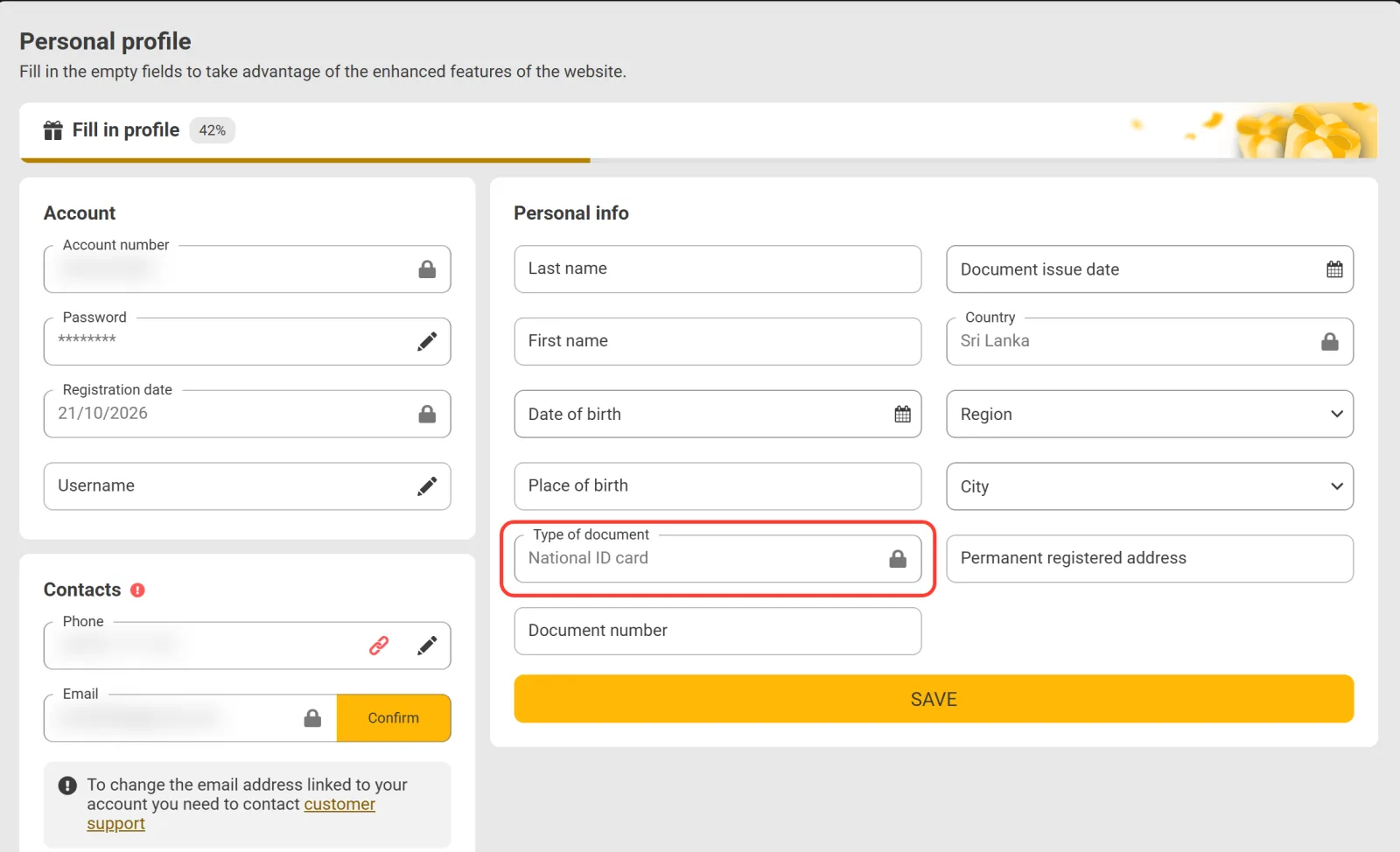This screenshot has height=852, width=1400.
Task: Click the Document issue date field
Action: (1150, 269)
